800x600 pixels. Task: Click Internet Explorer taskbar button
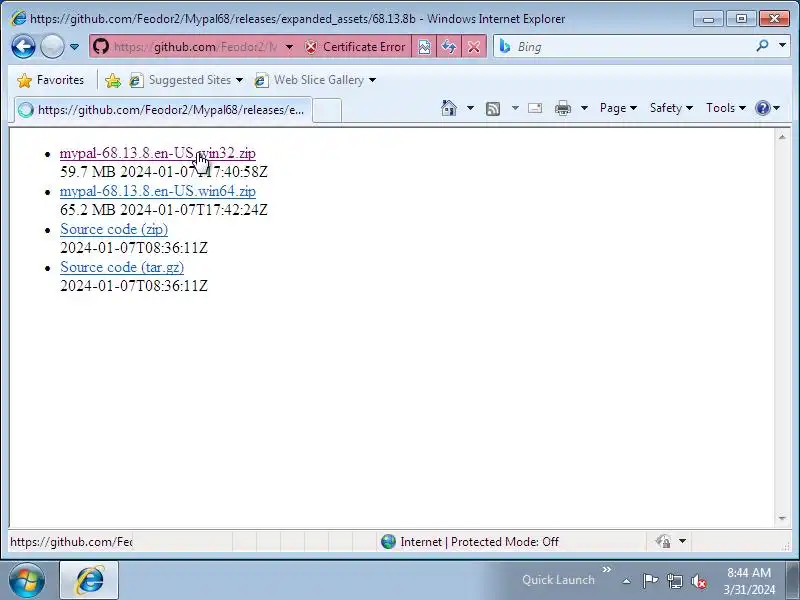pos(89,581)
